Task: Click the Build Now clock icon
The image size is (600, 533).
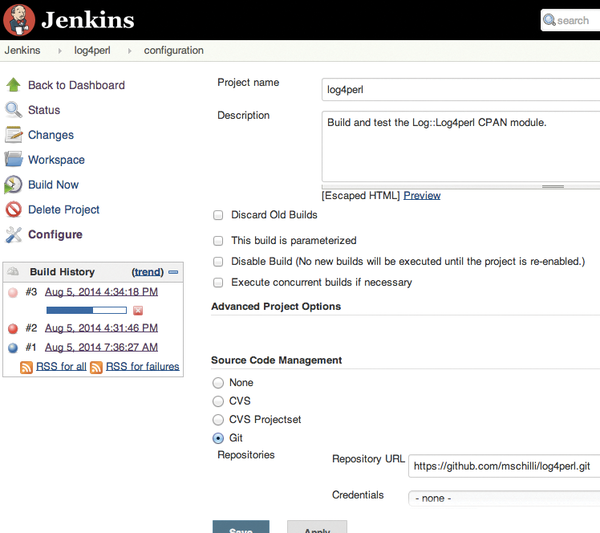Action: (x=13, y=184)
